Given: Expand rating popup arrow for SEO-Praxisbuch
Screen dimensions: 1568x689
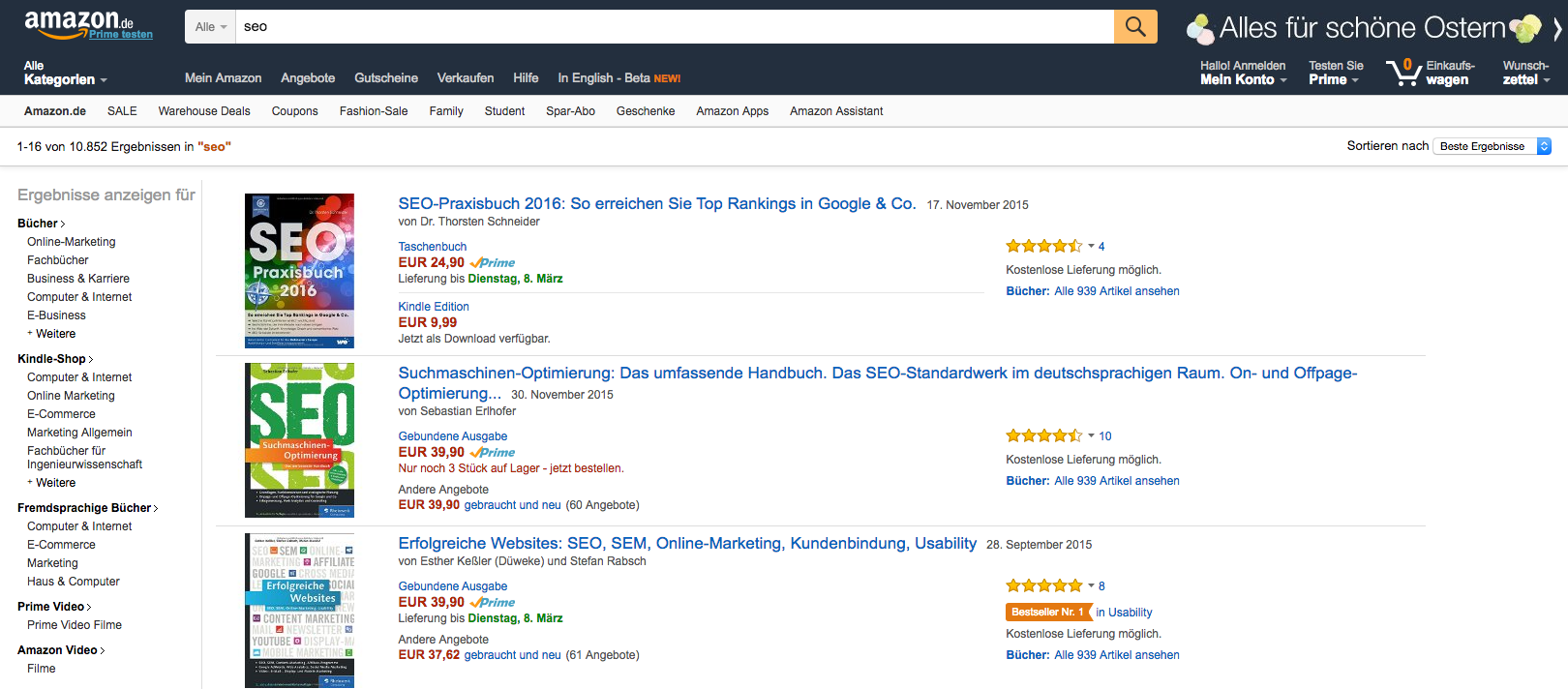Looking at the screenshot, I should tap(1091, 246).
